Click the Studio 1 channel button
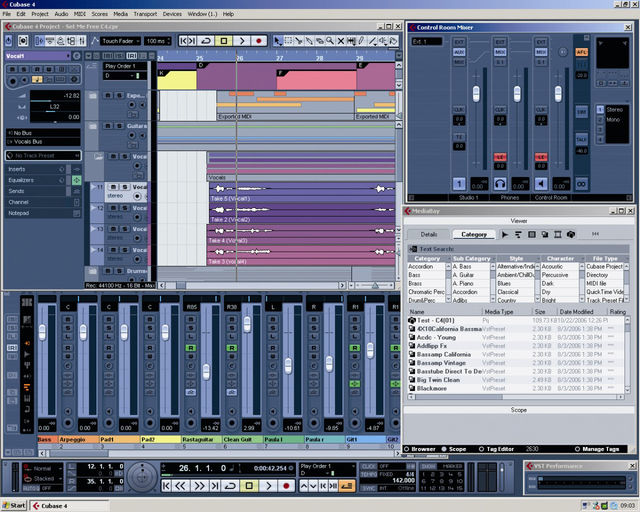 point(459,184)
